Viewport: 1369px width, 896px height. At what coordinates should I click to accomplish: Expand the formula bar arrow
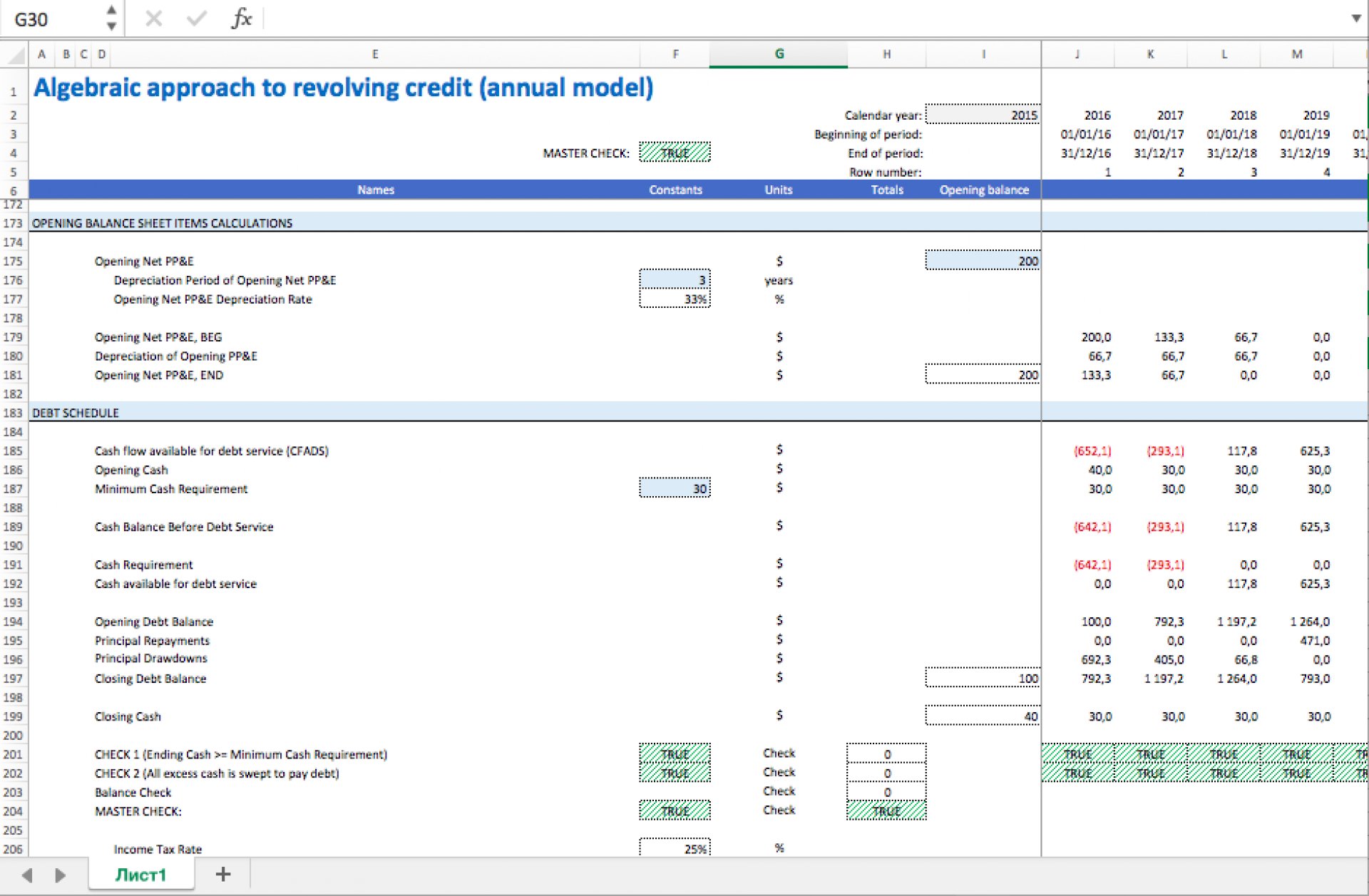pos(1356,19)
